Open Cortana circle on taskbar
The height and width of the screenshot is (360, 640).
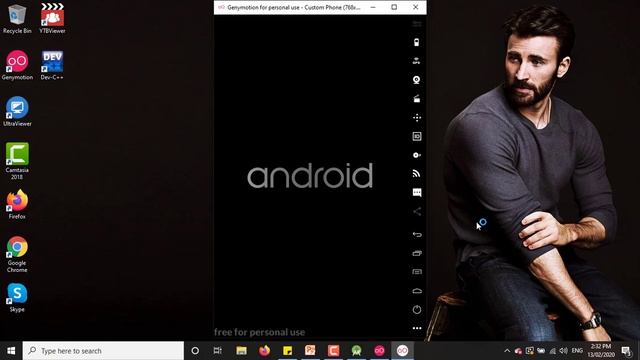pos(195,351)
